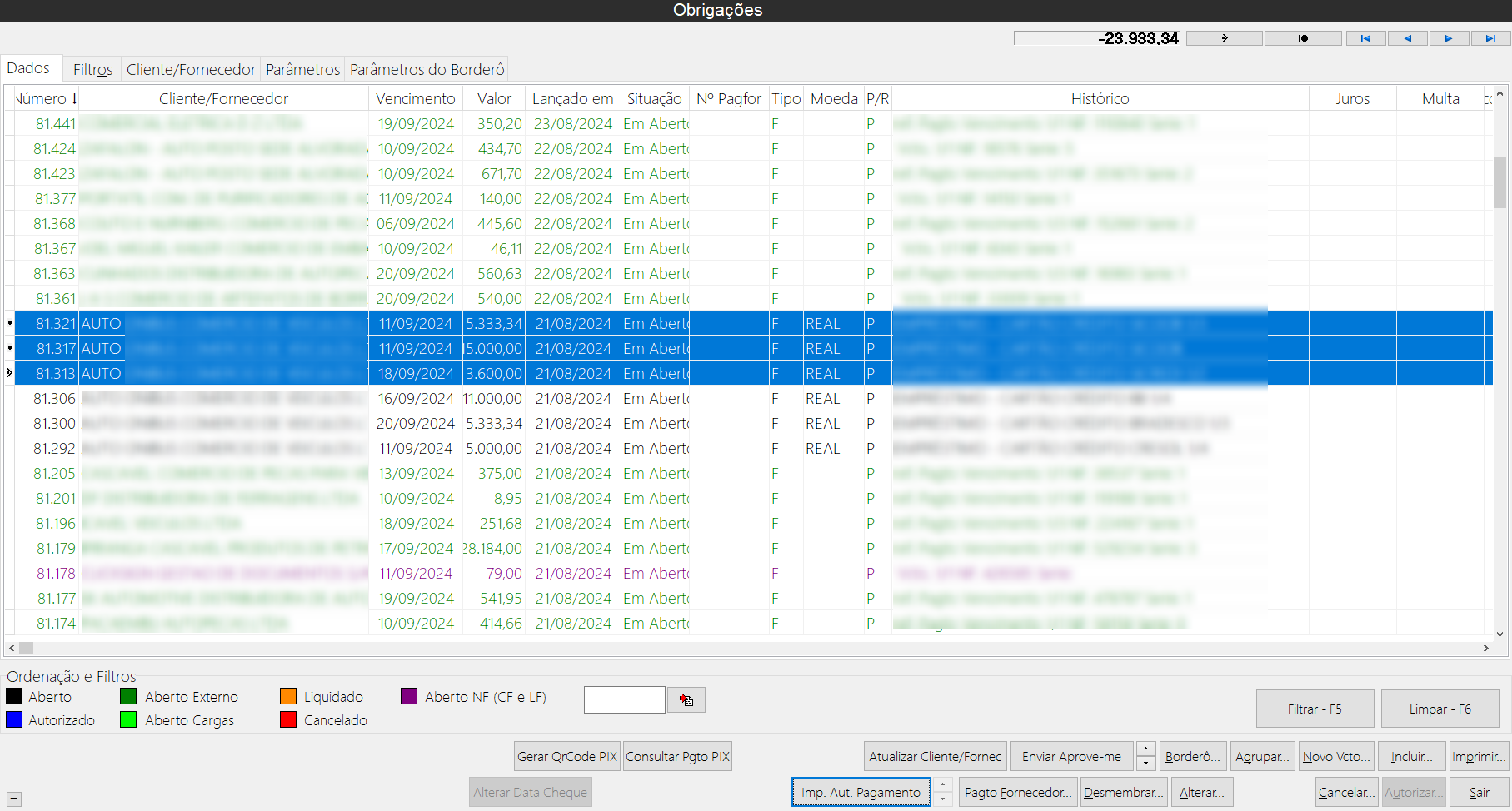The image size is (1512, 811).
Task: Go to last record arrow
Action: [1491, 38]
